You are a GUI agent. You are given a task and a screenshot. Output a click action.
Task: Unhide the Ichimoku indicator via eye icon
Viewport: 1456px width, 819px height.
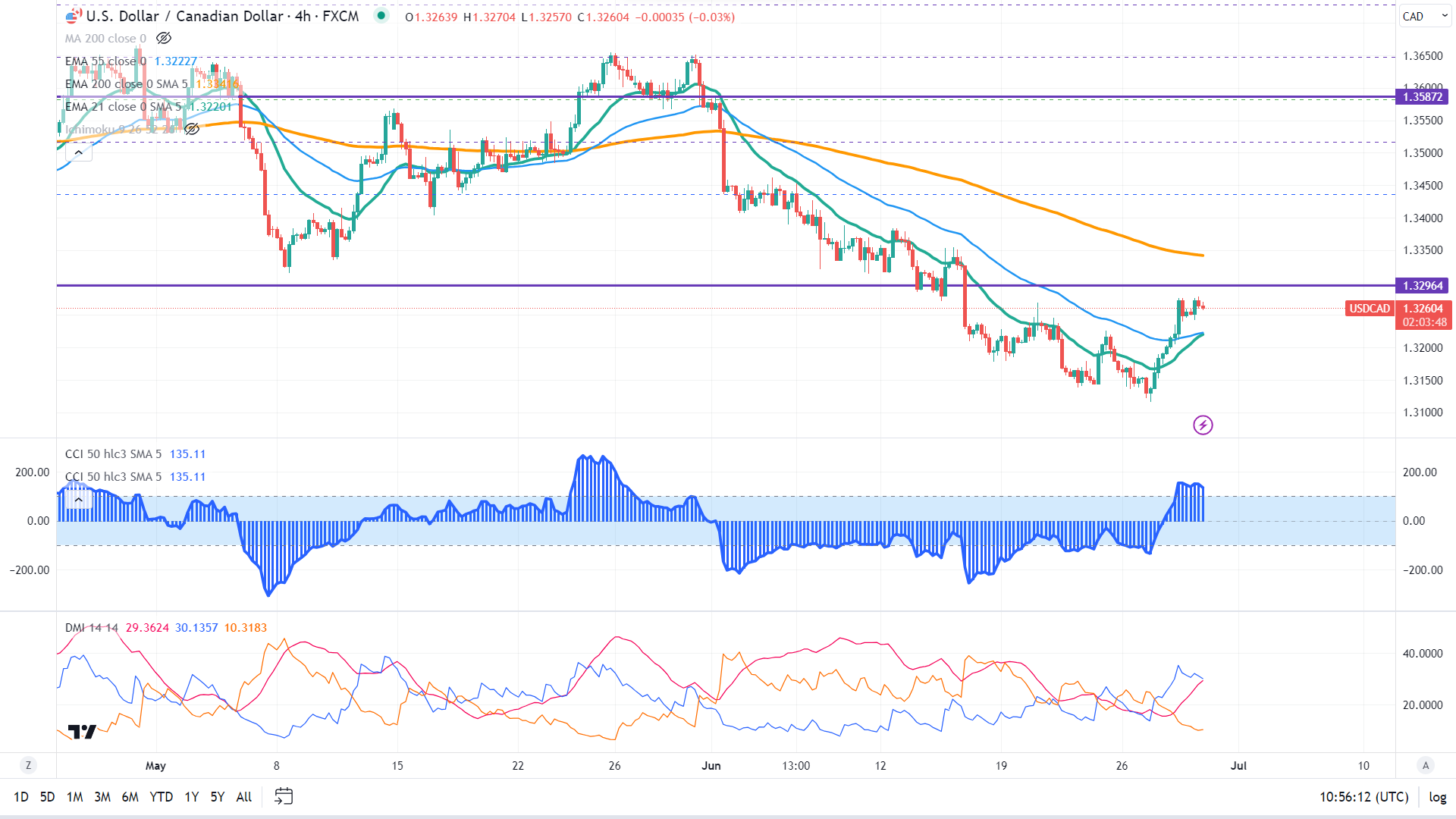192,129
